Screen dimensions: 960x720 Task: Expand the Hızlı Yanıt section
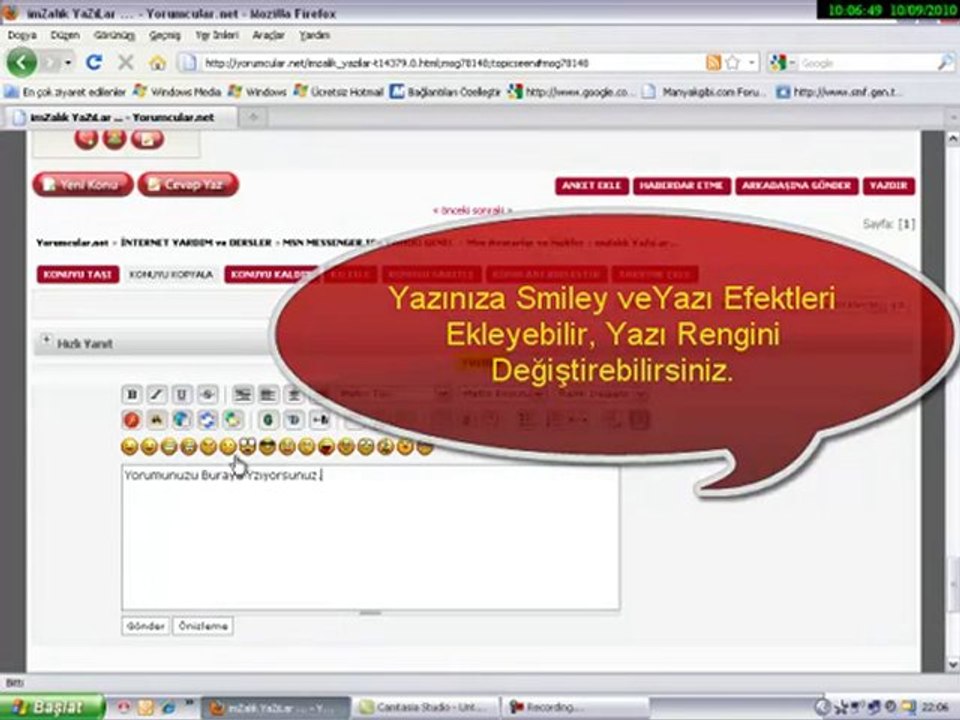(x=46, y=340)
